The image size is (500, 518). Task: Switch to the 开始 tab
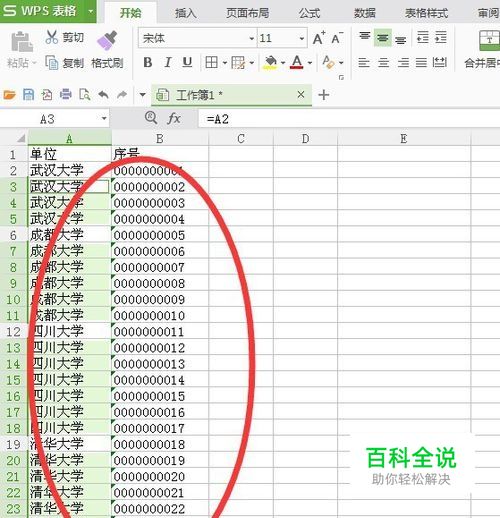tap(131, 13)
